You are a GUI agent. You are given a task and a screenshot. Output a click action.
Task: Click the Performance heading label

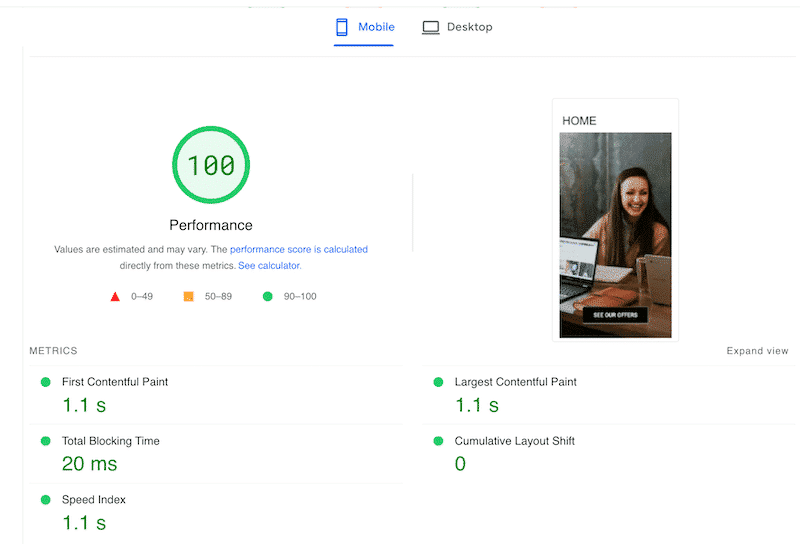pos(211,225)
